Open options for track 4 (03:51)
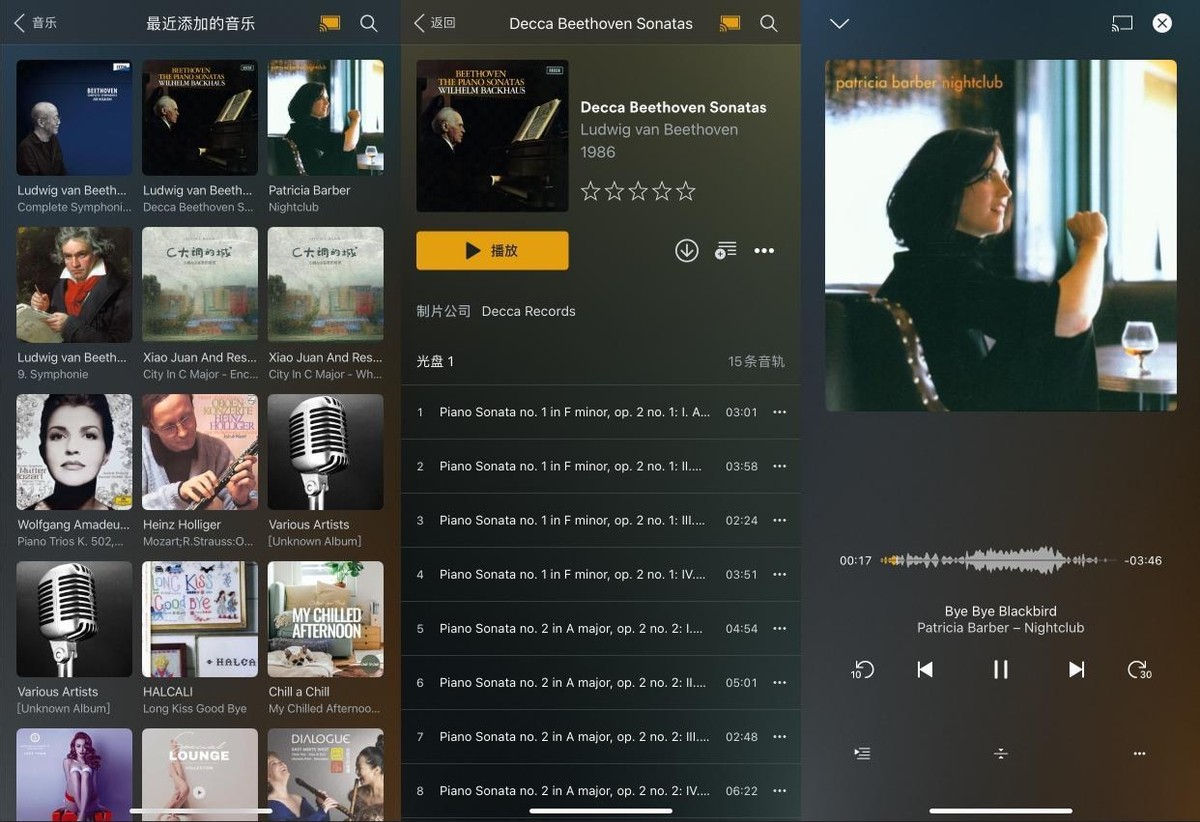The width and height of the screenshot is (1200, 822). click(780, 574)
